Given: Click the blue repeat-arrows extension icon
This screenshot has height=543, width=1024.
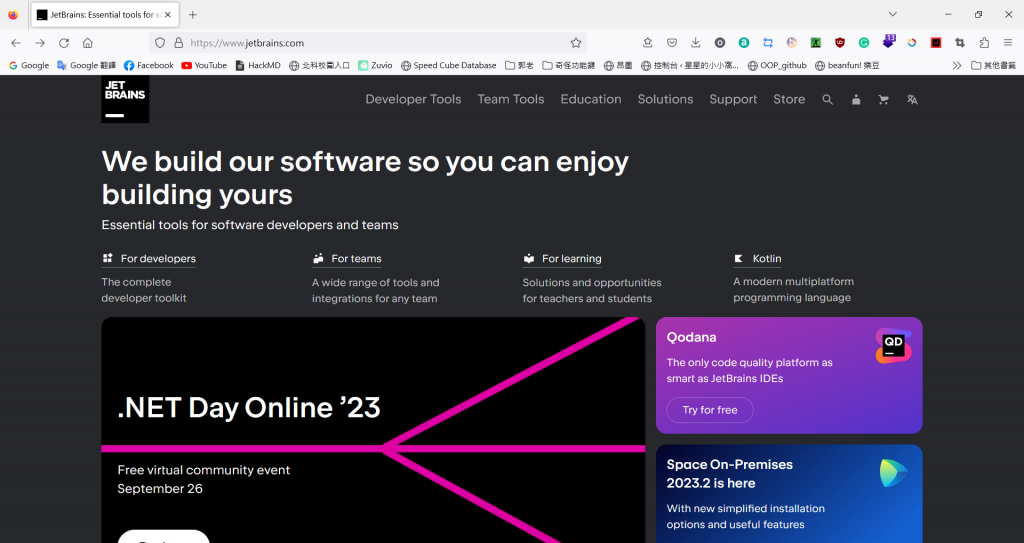Looking at the screenshot, I should tap(768, 43).
